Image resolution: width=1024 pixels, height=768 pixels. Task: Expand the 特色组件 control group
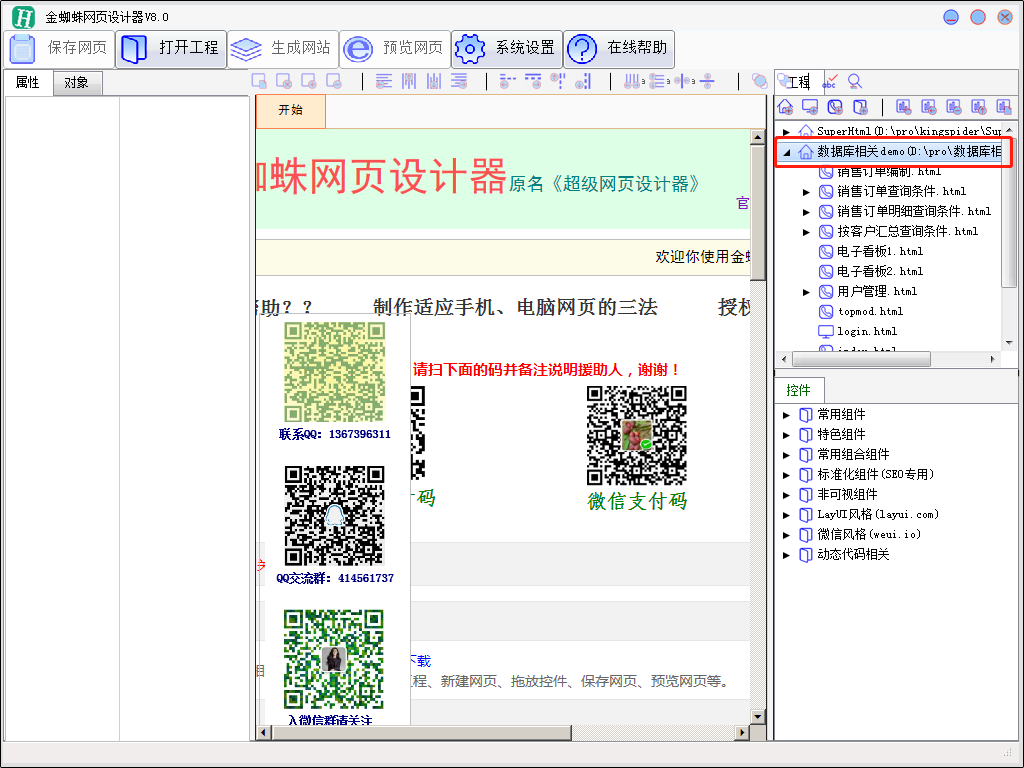[786, 435]
